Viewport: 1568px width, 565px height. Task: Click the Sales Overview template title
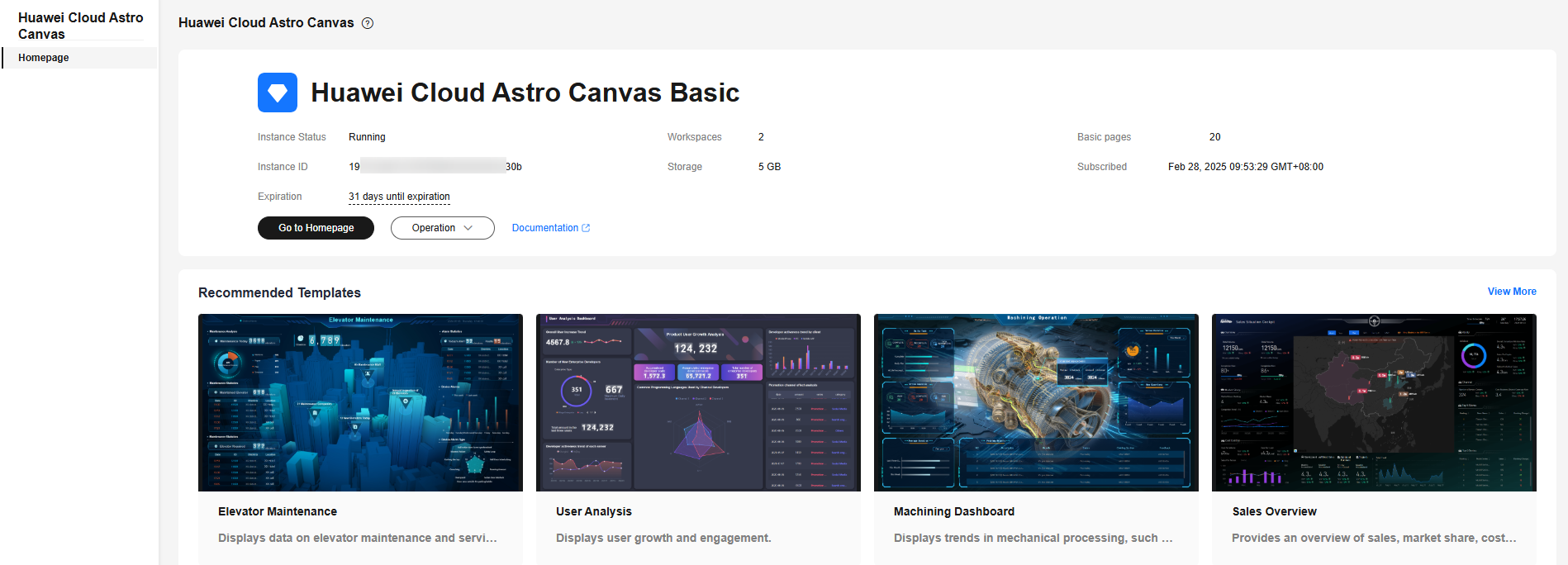[x=1274, y=511]
